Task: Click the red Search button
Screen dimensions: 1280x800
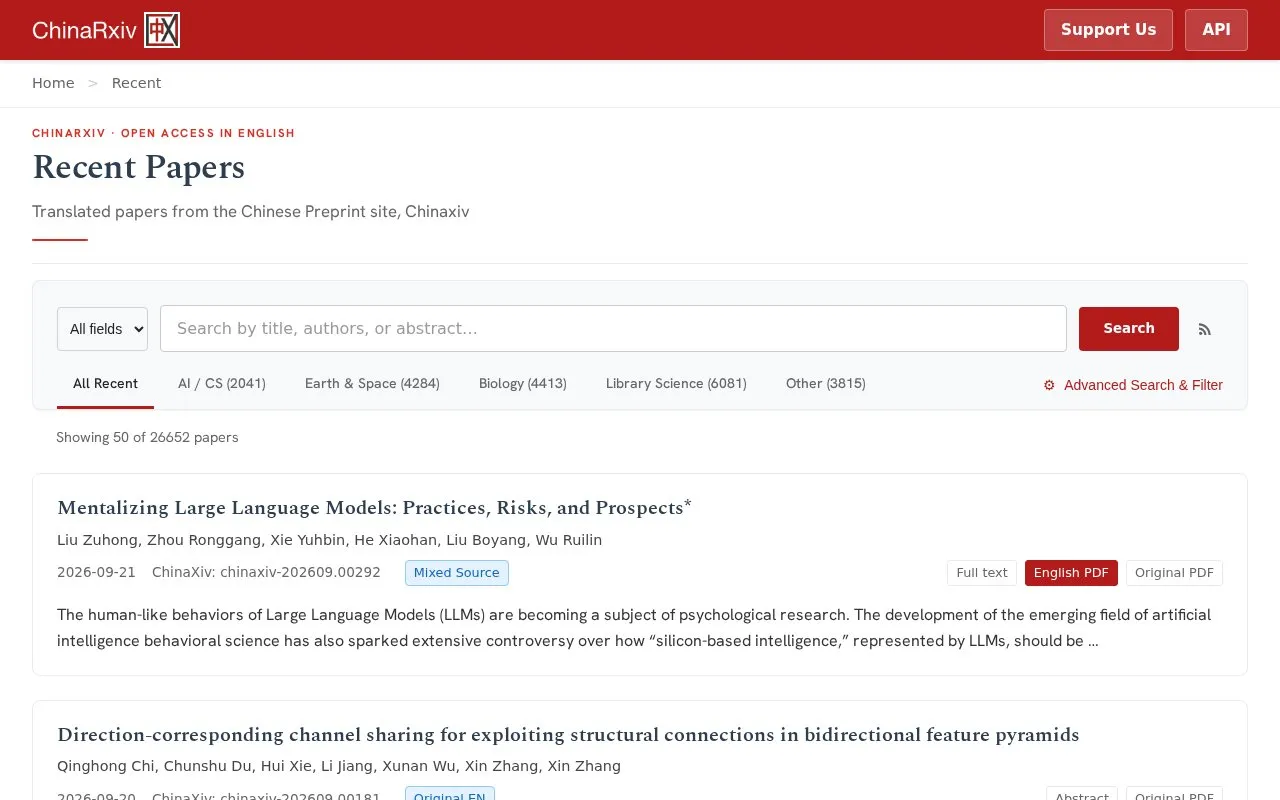Action: tap(1129, 329)
